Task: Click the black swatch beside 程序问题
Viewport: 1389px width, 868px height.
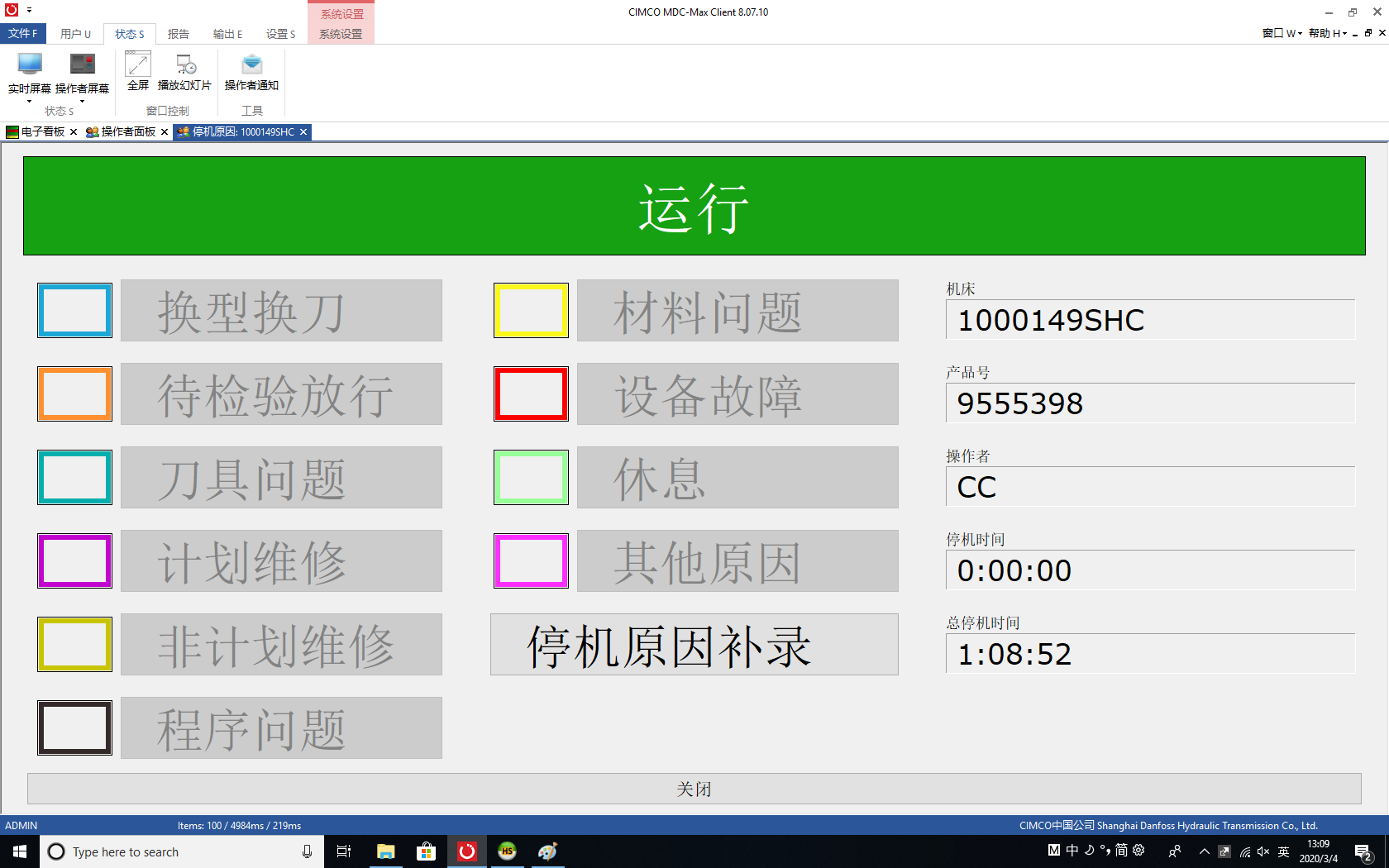Action: click(x=74, y=728)
